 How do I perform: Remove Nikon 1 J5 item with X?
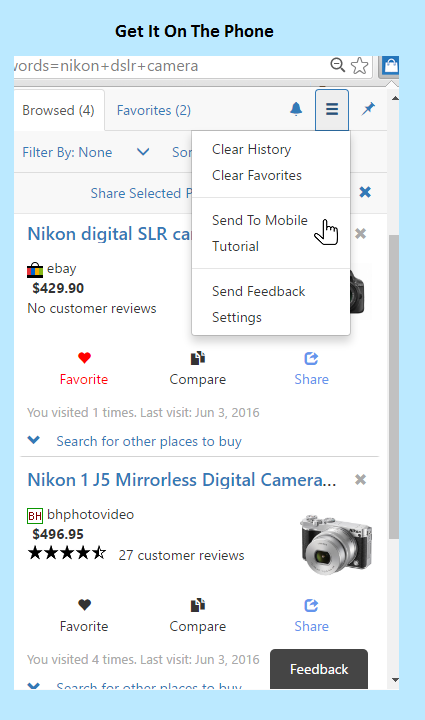coord(361,480)
